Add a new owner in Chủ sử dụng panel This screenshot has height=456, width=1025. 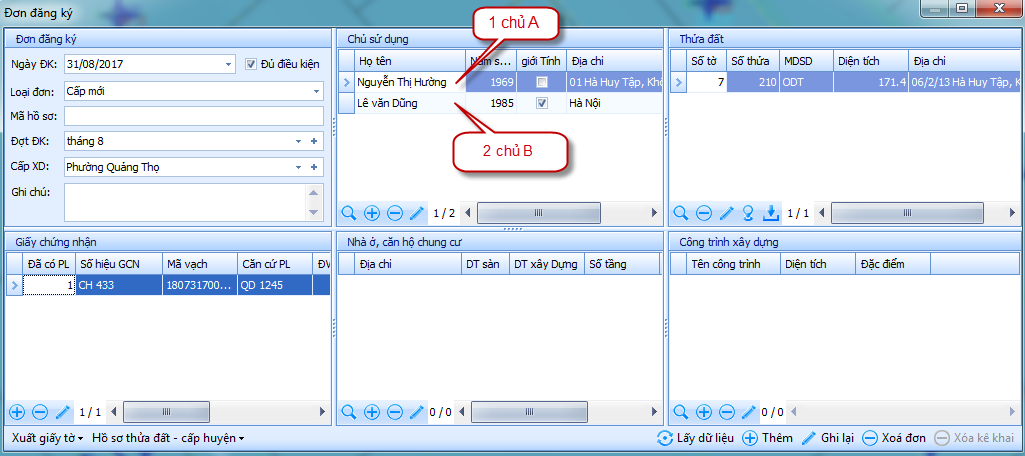(x=372, y=213)
